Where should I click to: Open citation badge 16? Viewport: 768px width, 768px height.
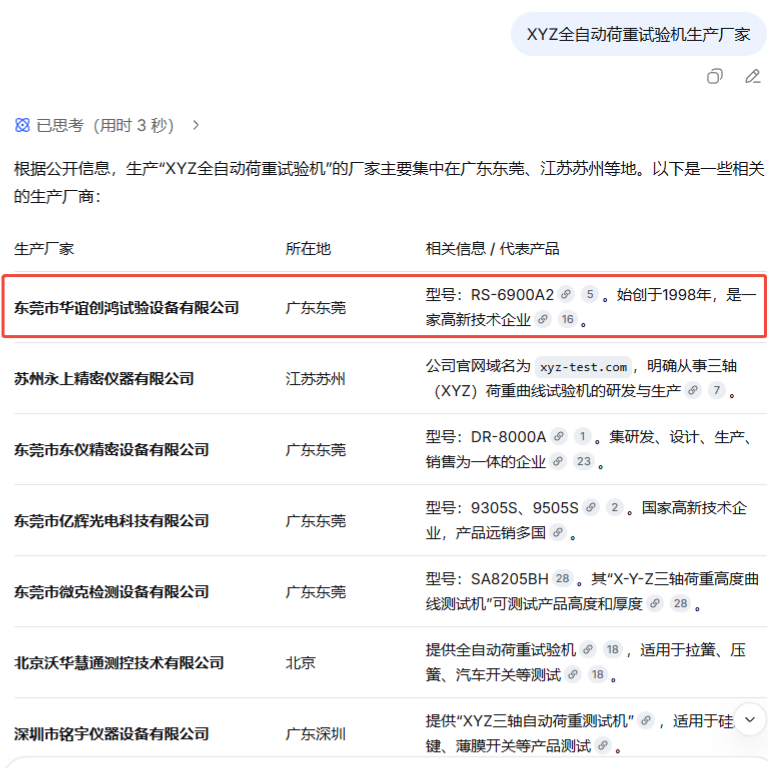567,319
